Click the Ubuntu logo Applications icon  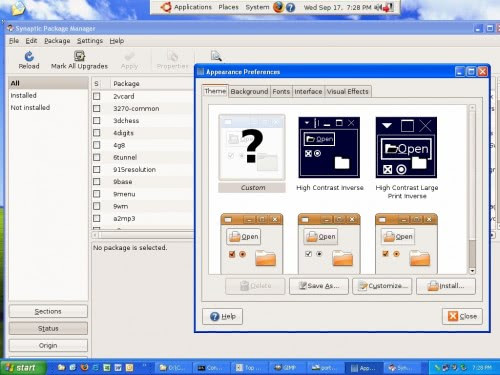click(x=166, y=7)
